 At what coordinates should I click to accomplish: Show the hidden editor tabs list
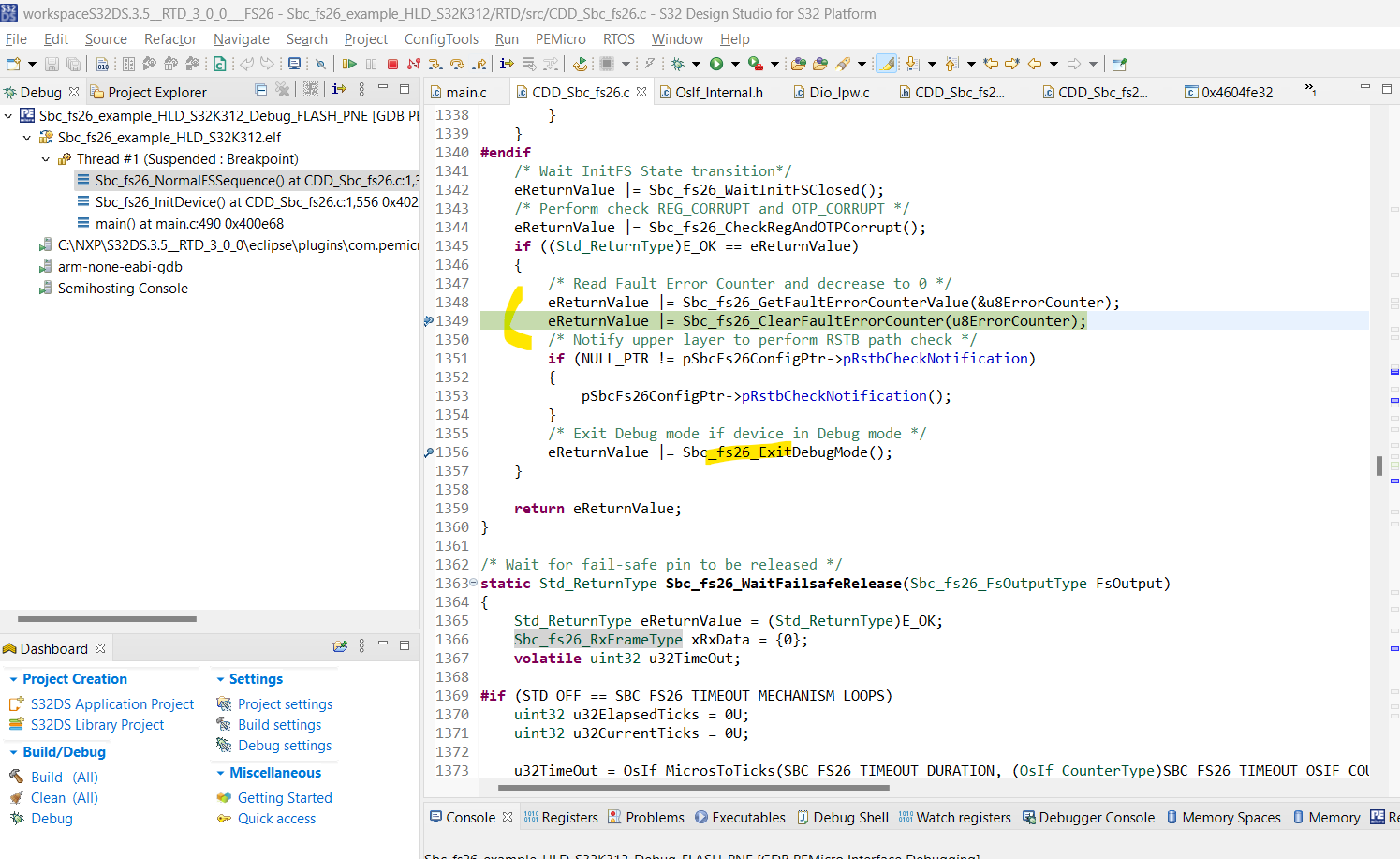1310,89
